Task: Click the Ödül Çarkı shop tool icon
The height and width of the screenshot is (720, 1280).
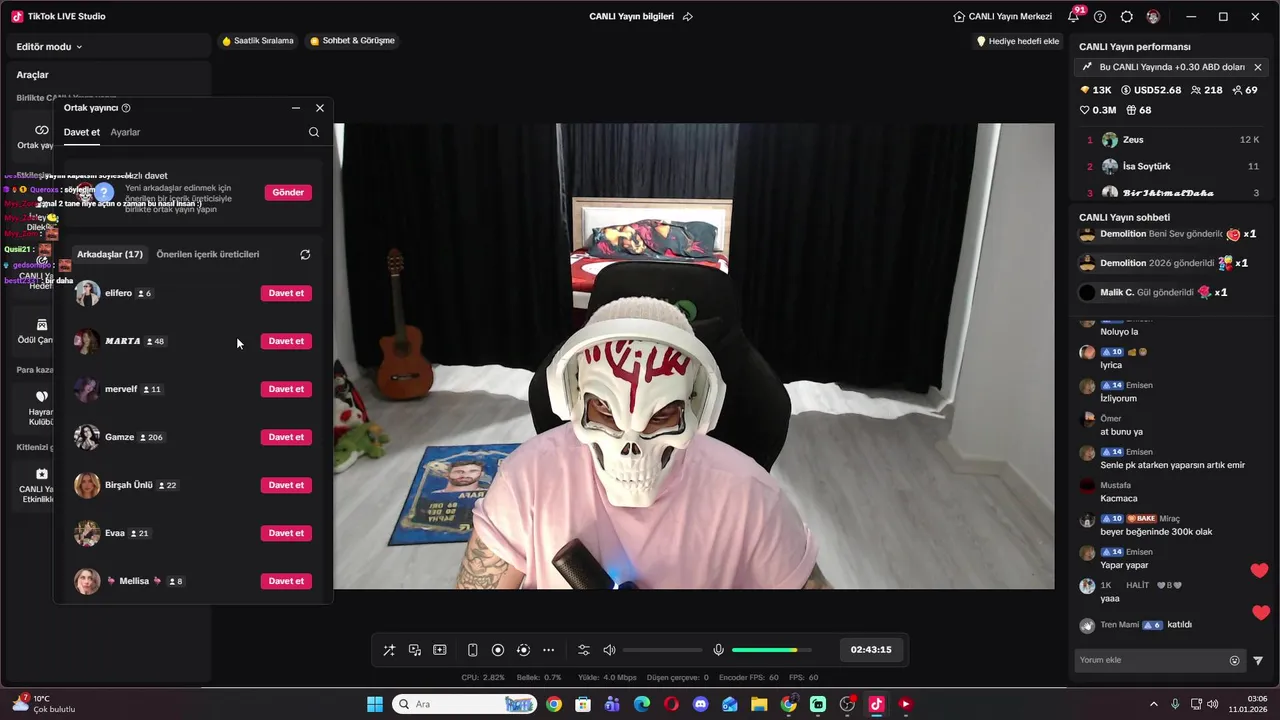Action: tap(41, 325)
